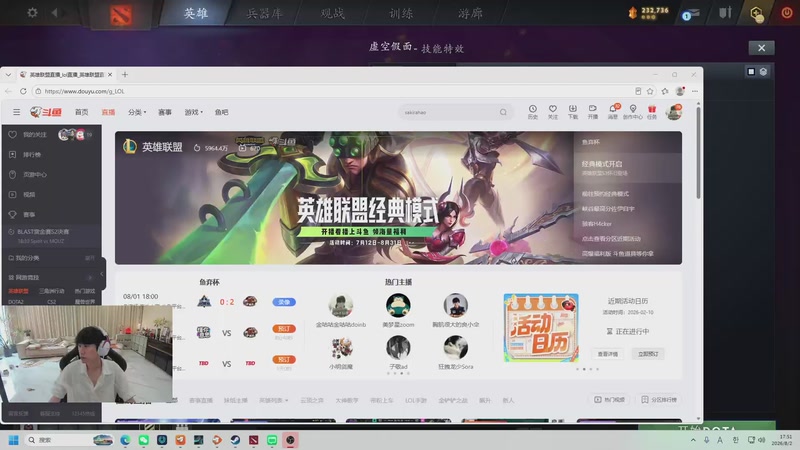Click the Dota 2 logo
Screen dimensions: 800x450
[x=121, y=15]
